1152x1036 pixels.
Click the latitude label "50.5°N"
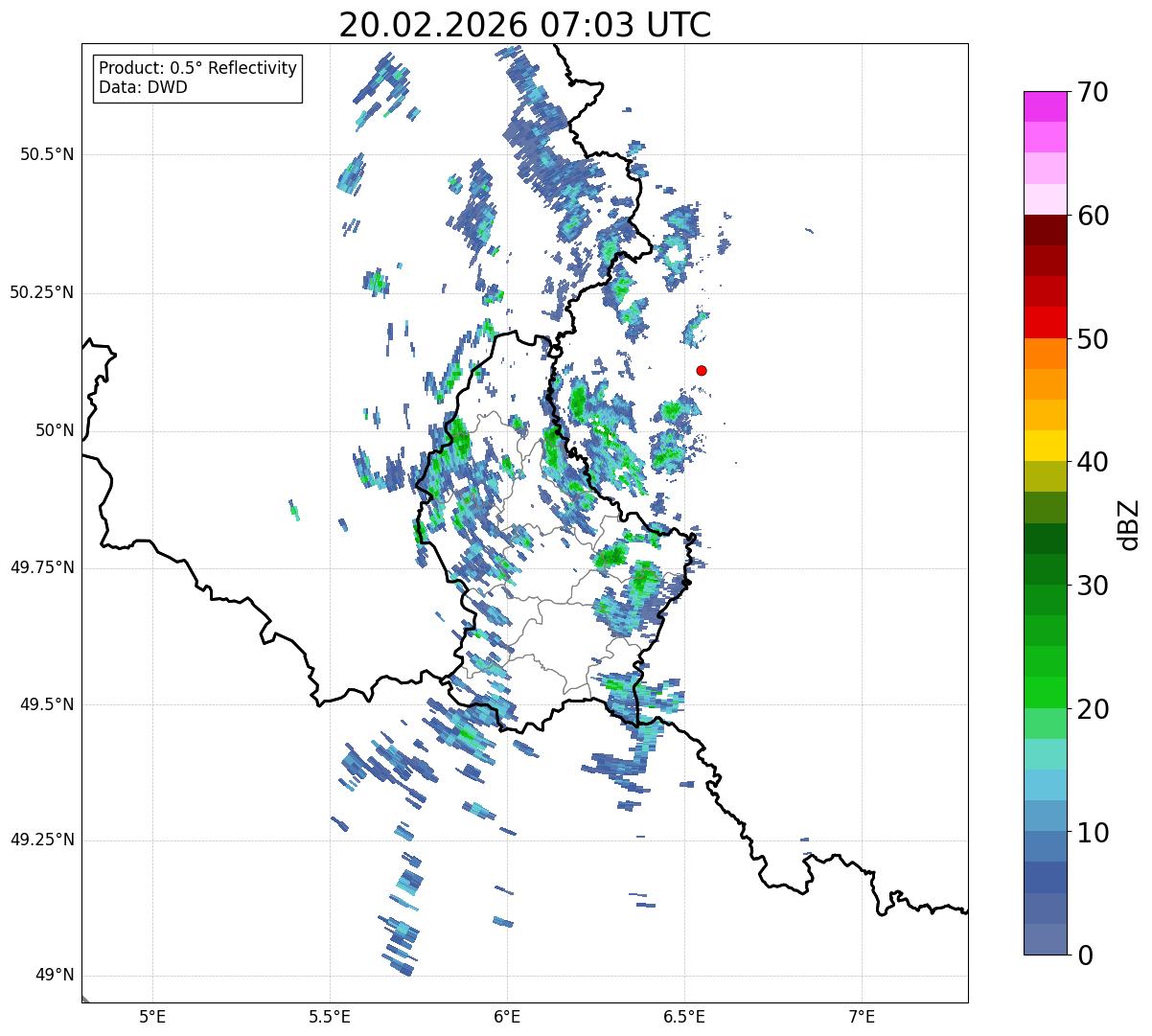[x=47, y=155]
